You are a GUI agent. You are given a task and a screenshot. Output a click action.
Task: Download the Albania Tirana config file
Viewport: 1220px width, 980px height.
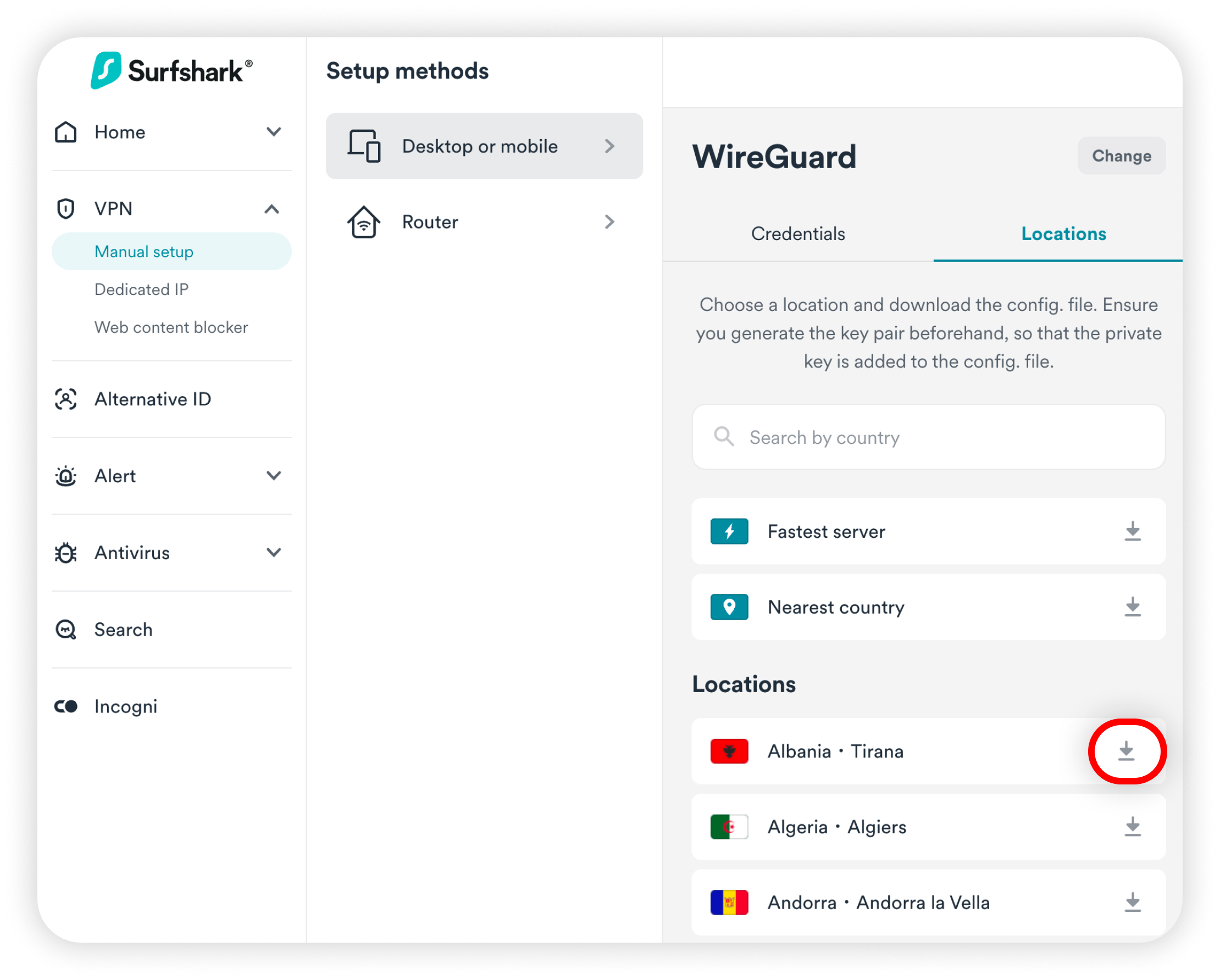[x=1126, y=751]
